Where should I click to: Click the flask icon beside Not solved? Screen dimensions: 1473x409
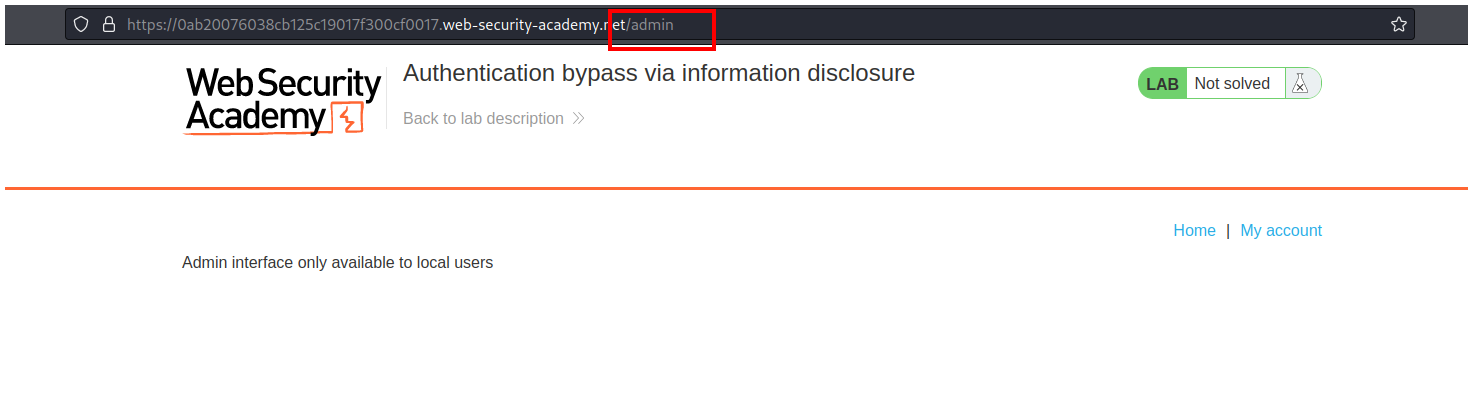(x=1299, y=84)
